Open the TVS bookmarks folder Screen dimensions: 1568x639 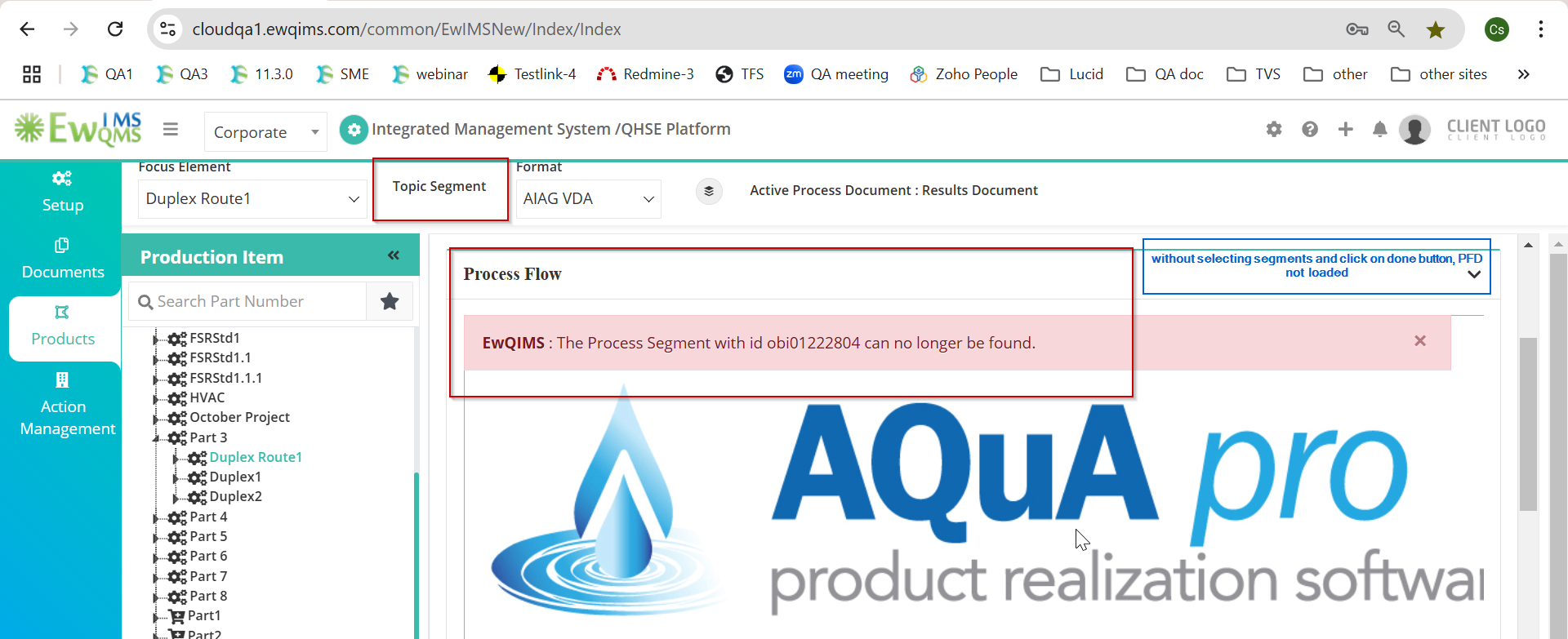pyautogui.click(x=1254, y=74)
